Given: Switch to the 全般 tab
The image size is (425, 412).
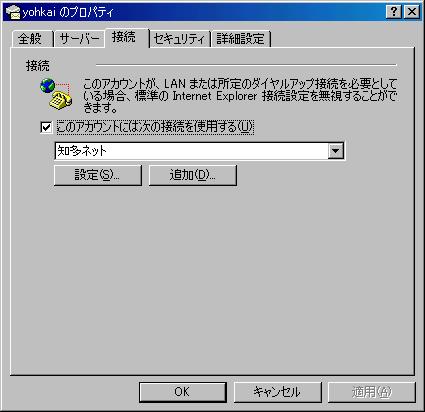Looking at the screenshot, I should coord(31,39).
